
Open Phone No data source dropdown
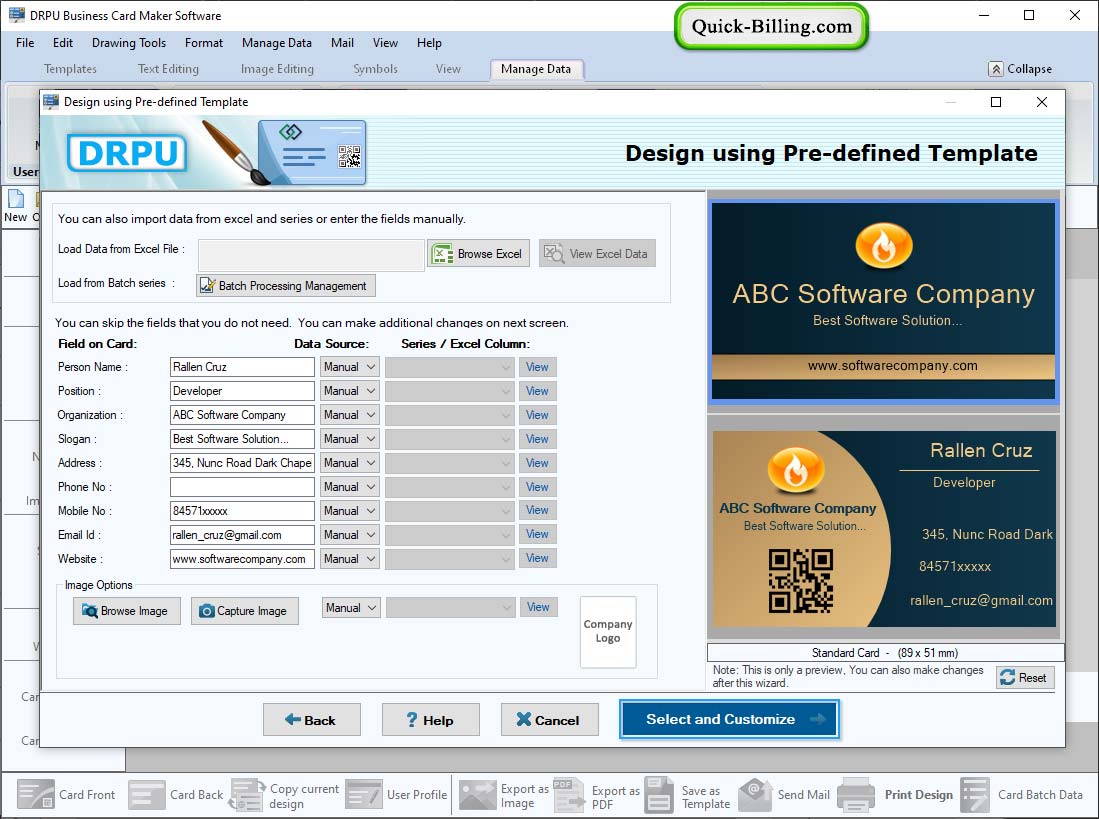[x=350, y=487]
